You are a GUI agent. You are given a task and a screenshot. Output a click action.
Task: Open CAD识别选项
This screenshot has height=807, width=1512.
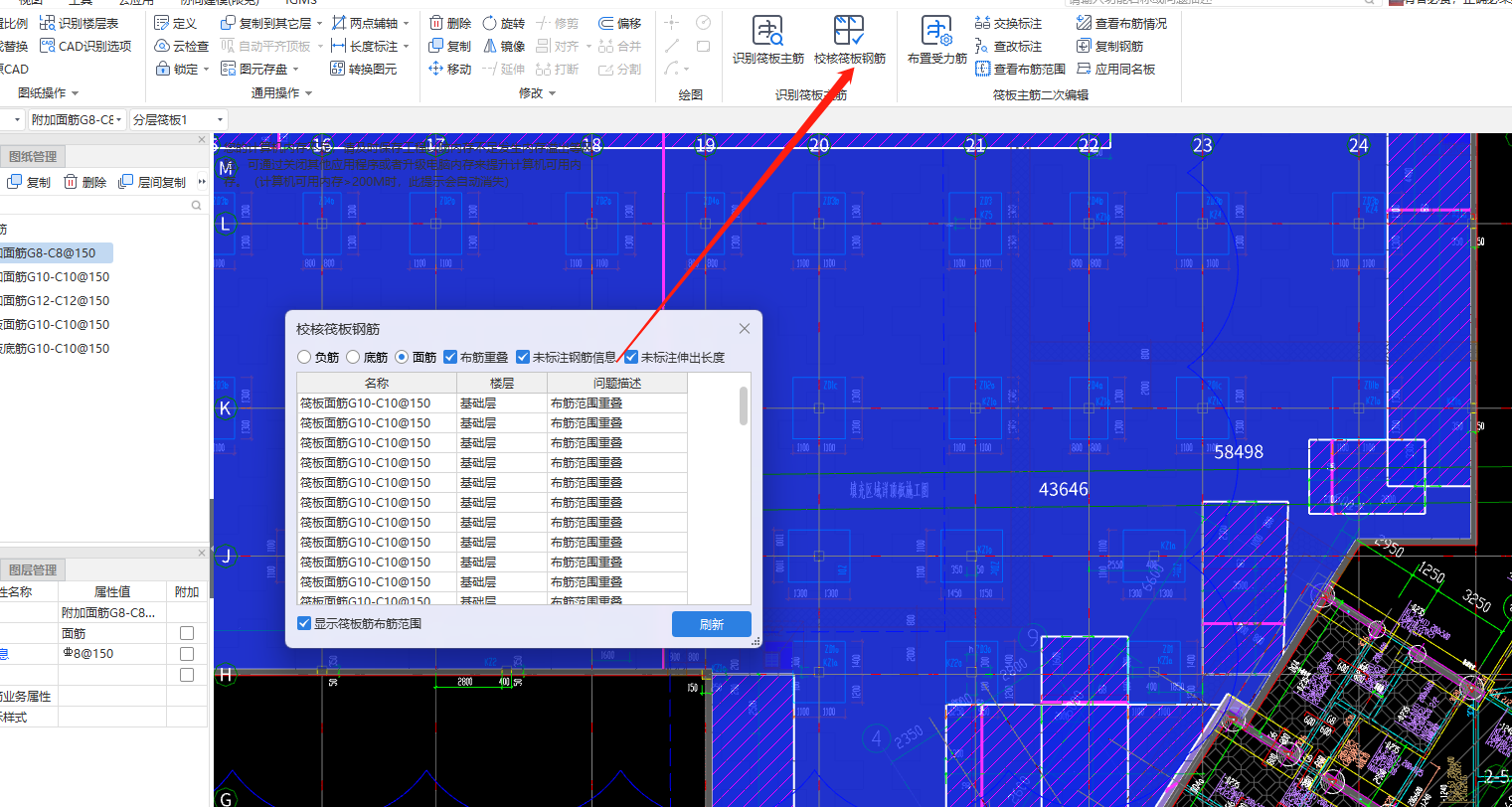(x=85, y=46)
